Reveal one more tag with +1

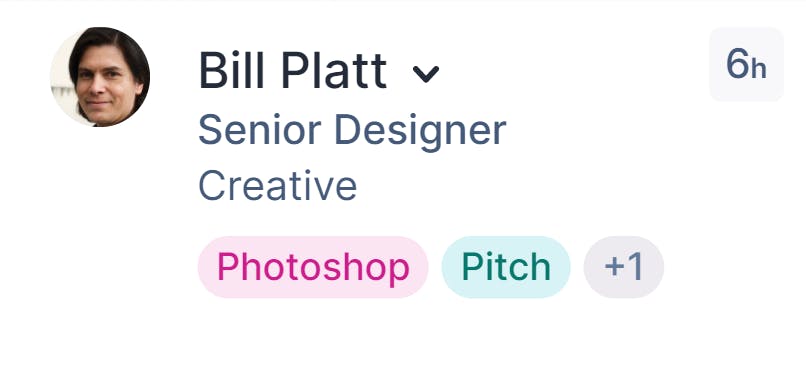click(624, 267)
